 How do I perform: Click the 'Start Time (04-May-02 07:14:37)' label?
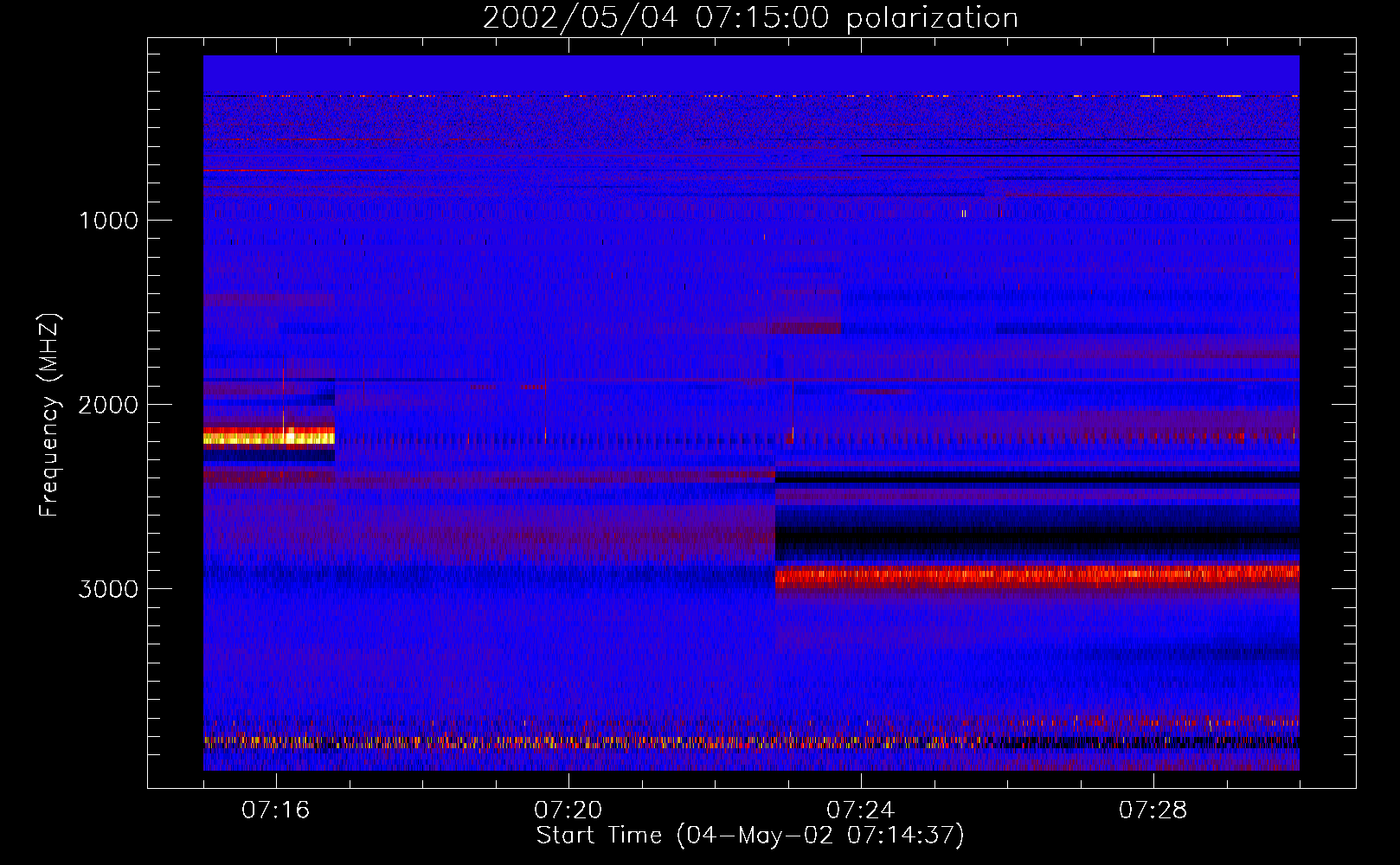coord(750,836)
